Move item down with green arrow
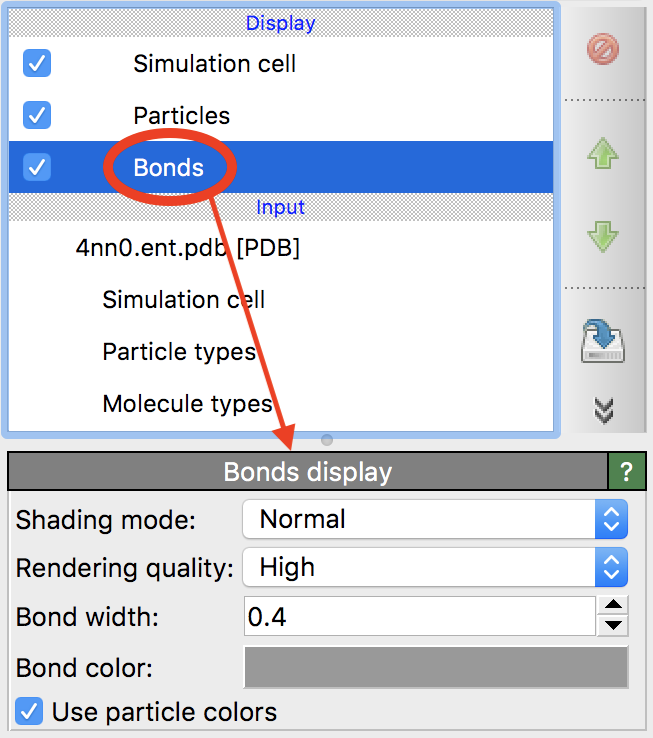This screenshot has height=738, width=653. (603, 237)
